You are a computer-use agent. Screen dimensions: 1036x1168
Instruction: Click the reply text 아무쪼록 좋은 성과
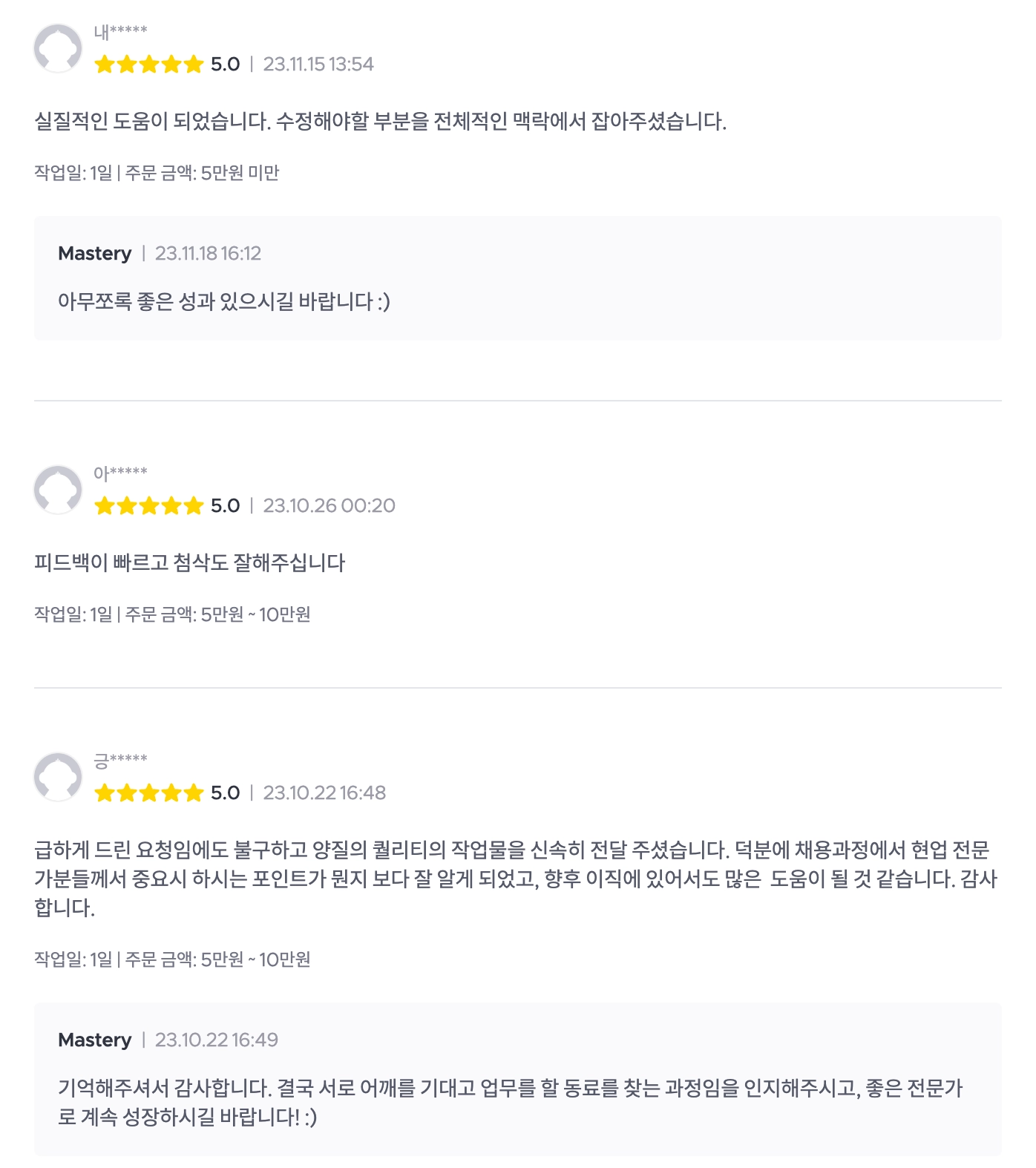pyautogui.click(x=223, y=302)
